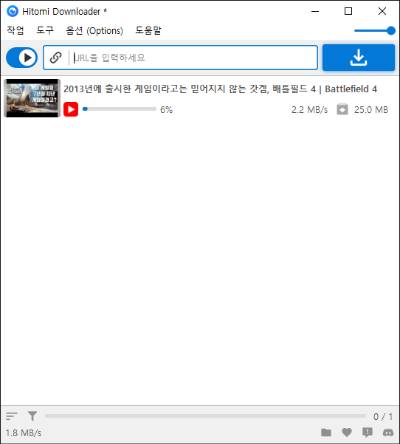The image size is (400, 444).
Task: Open the Battlefield 4 video thumbnail
Action: coord(32,98)
